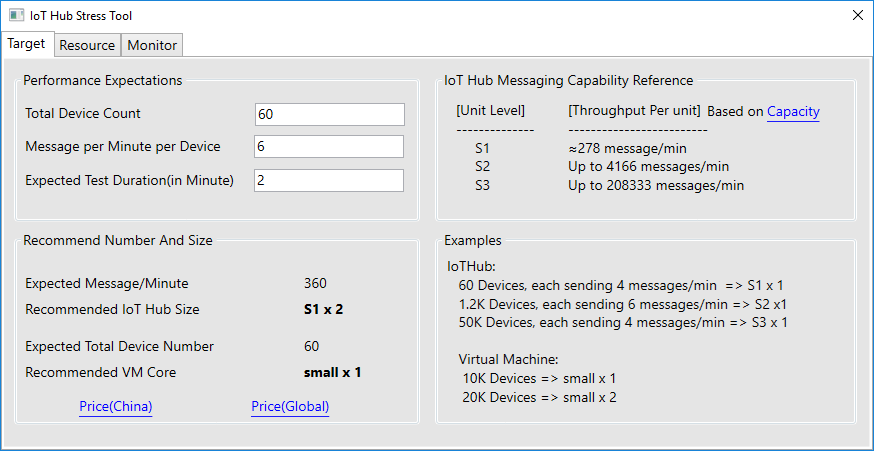The width and height of the screenshot is (874, 451).
Task: Click the '1.2K Devices' example line
Action: pyautogui.click(x=622, y=304)
